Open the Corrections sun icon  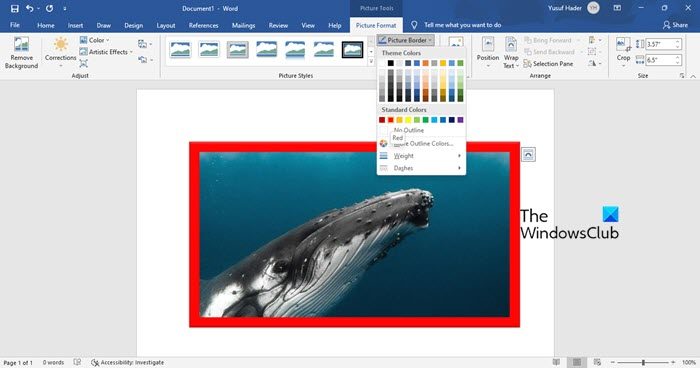tap(61, 45)
